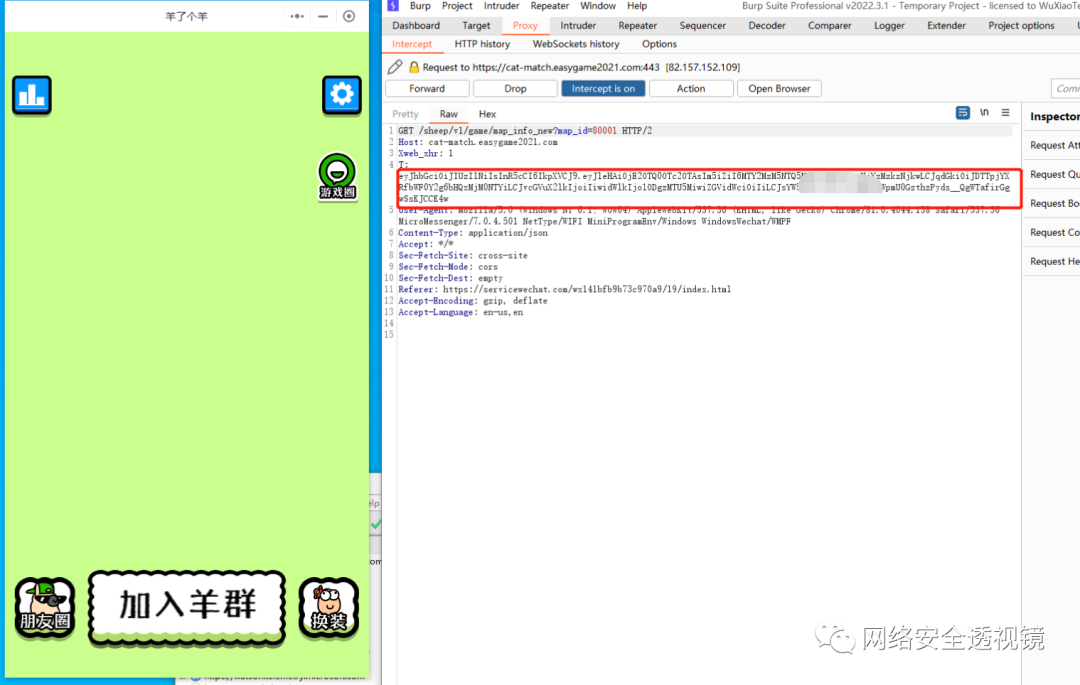Open the Repeater menu in menu bar
The width and height of the screenshot is (1080, 685).
(x=550, y=6)
